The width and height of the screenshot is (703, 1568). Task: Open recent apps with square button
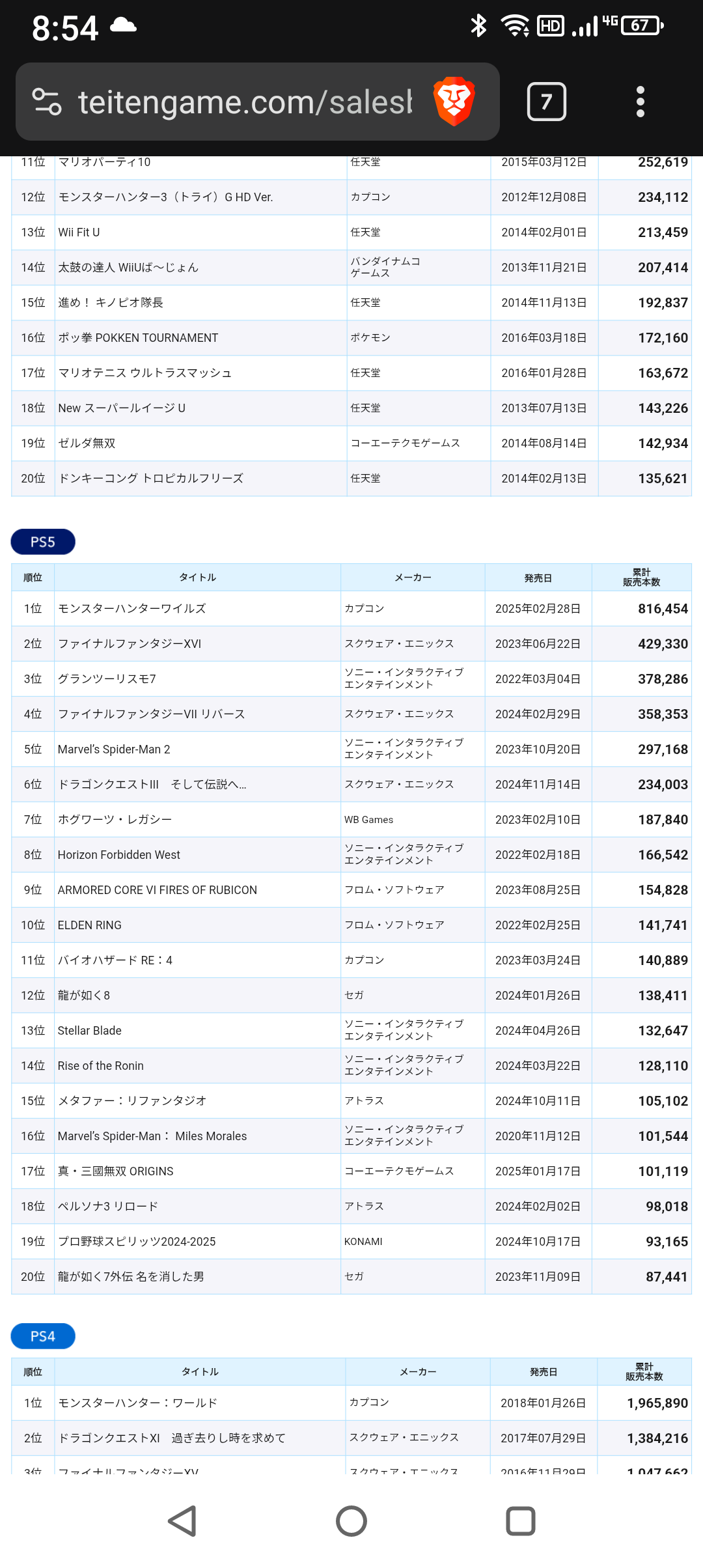(520, 1521)
